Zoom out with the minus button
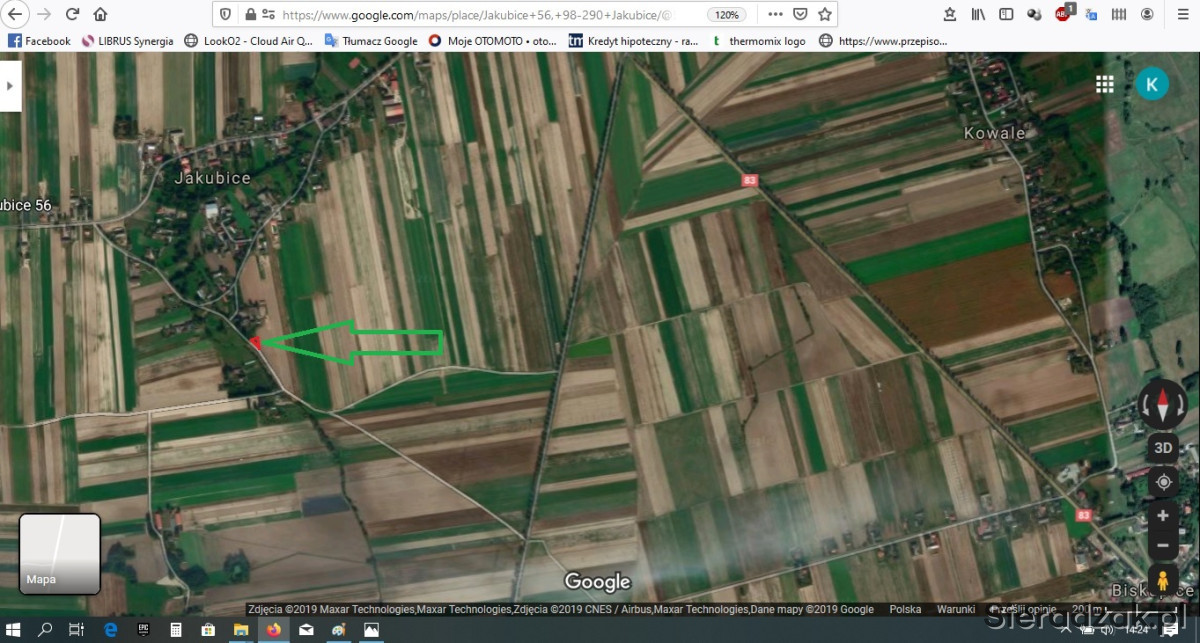The width and height of the screenshot is (1200, 643). (1162, 546)
